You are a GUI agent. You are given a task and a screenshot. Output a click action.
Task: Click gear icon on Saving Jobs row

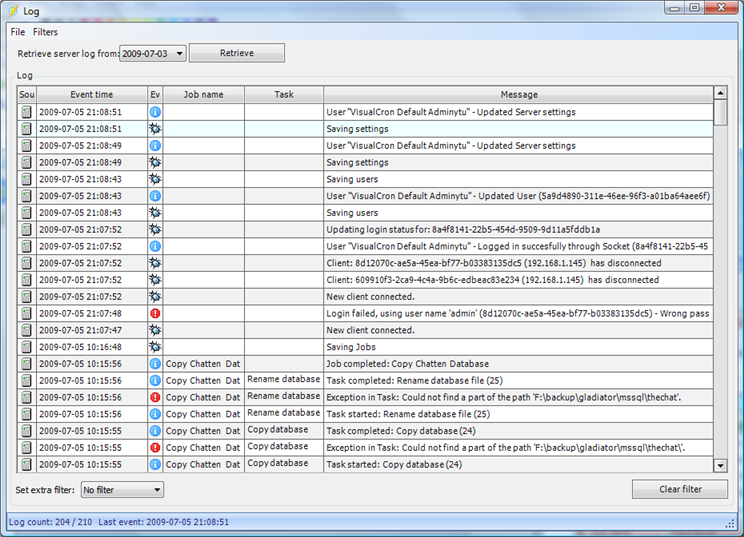point(155,347)
